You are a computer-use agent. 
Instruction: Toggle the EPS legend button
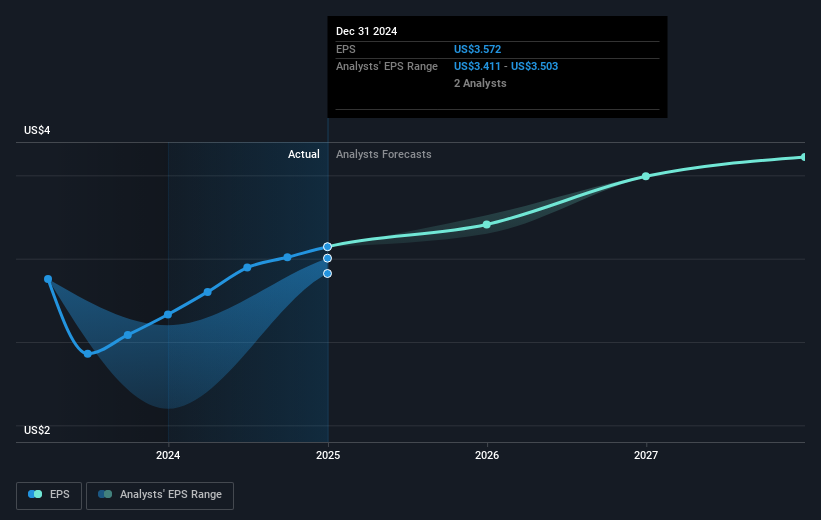pyautogui.click(x=49, y=495)
